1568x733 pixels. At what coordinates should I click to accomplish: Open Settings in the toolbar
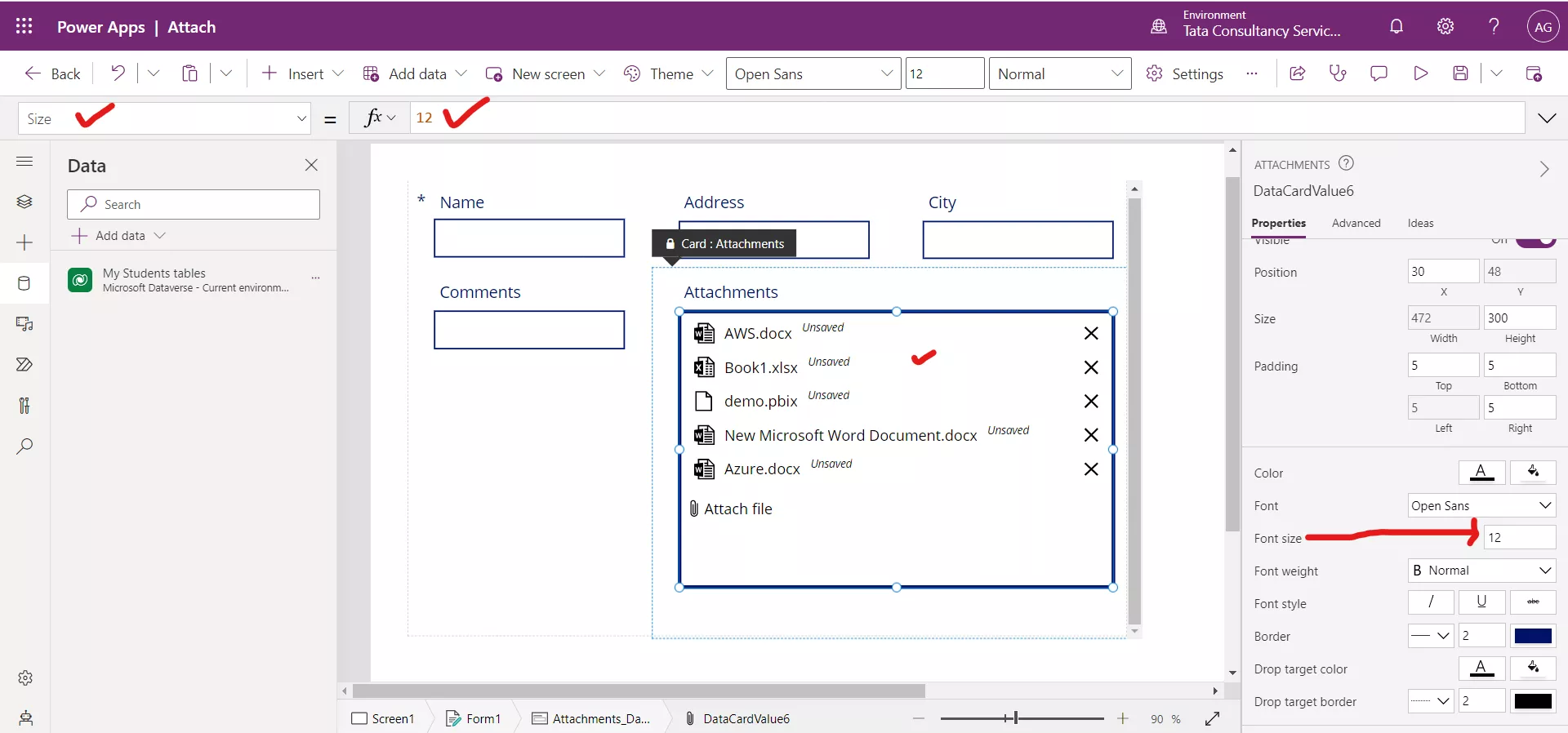1184,73
